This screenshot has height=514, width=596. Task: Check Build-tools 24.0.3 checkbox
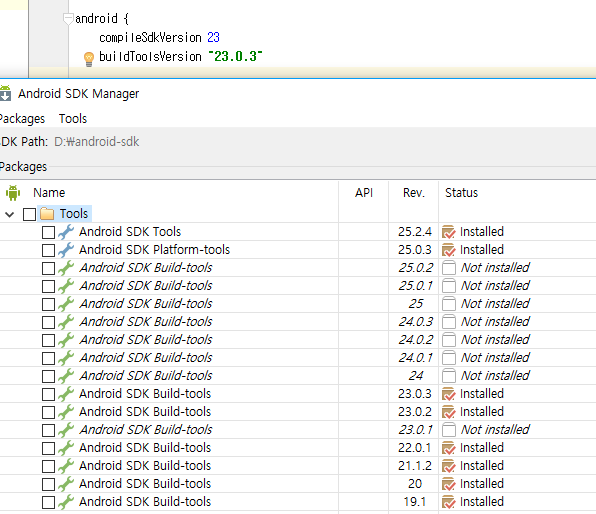(48, 322)
